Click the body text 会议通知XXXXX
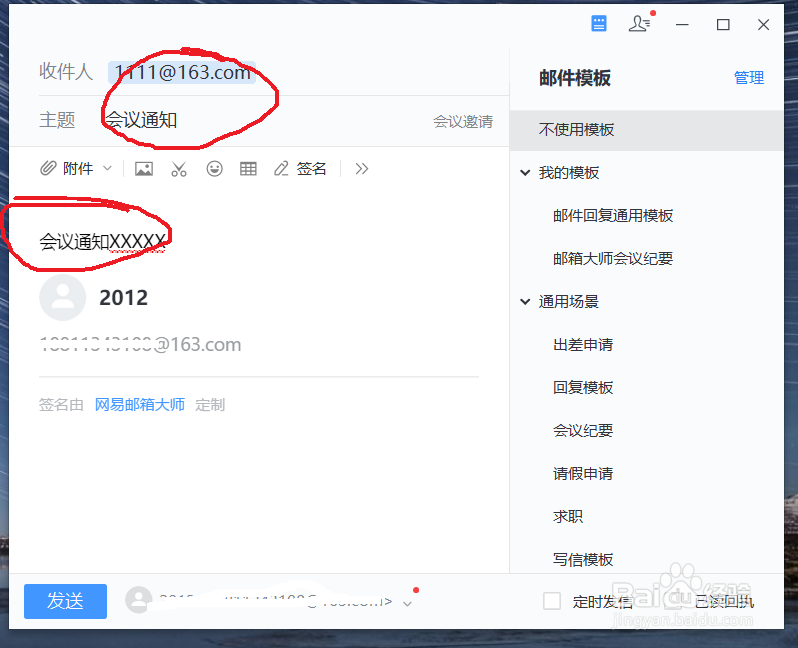798x648 pixels. pos(103,242)
